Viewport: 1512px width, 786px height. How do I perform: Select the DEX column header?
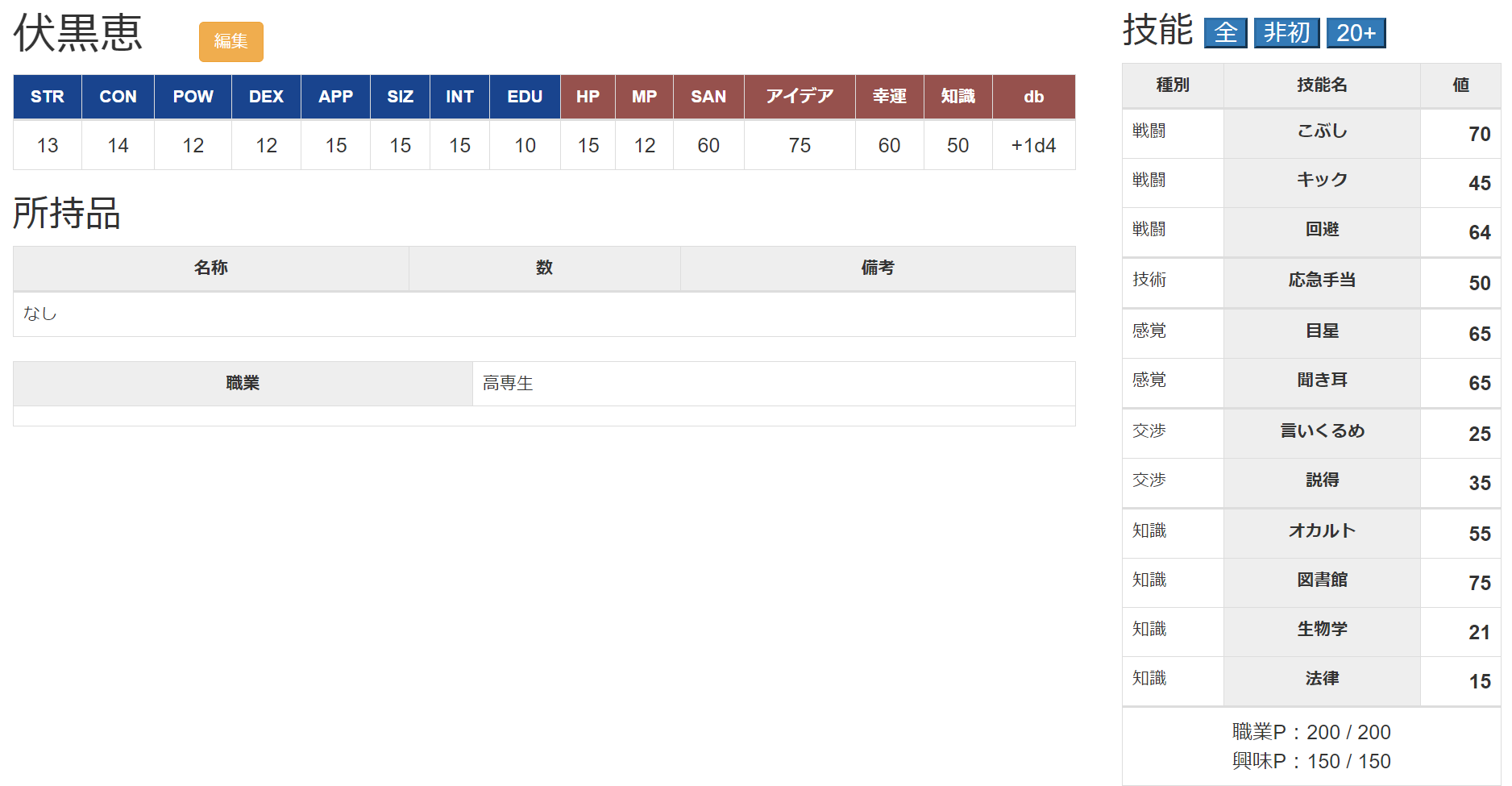[267, 97]
